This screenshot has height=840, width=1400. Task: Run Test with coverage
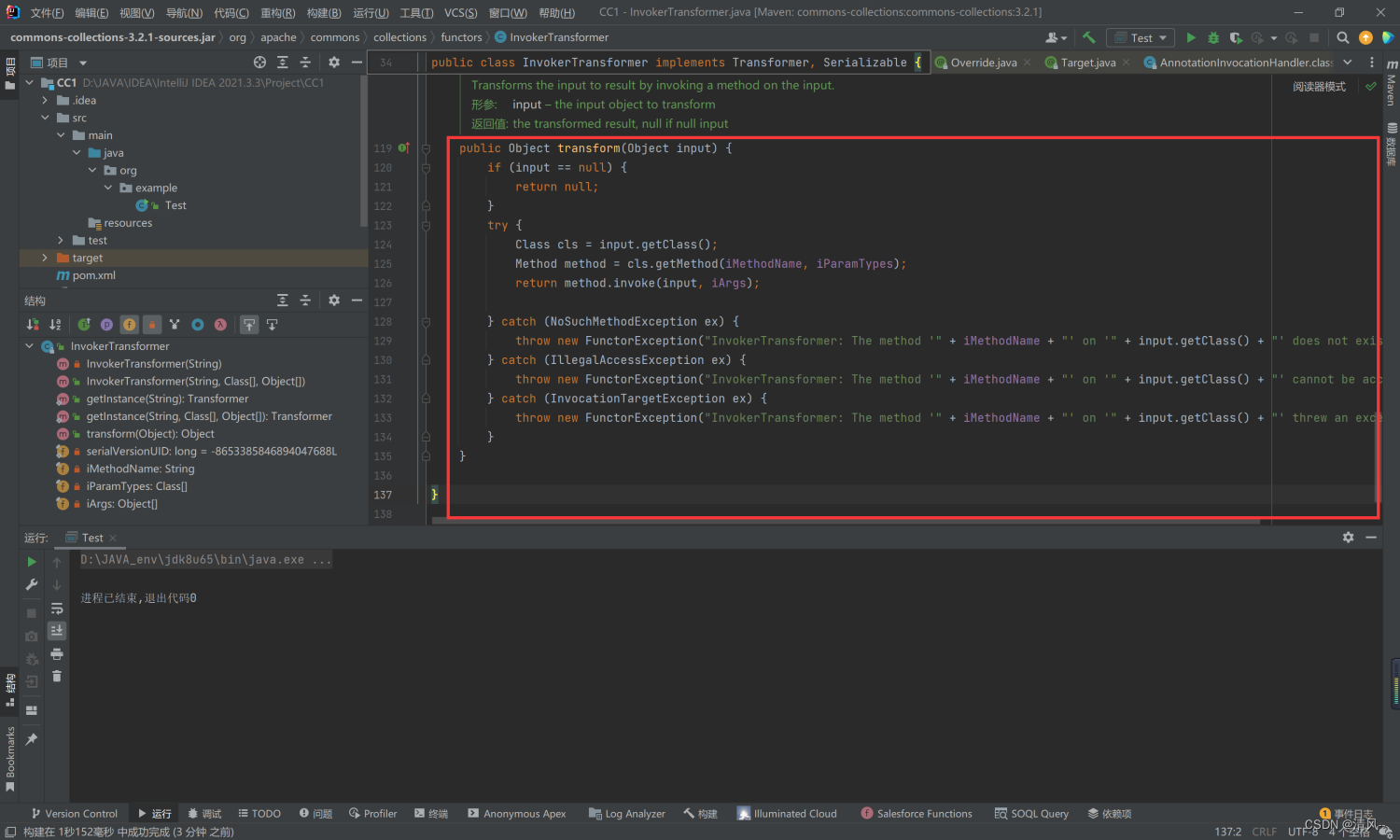click(x=1236, y=37)
